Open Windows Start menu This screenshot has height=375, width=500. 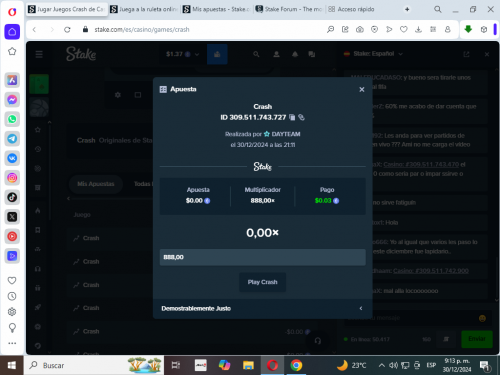12,365
